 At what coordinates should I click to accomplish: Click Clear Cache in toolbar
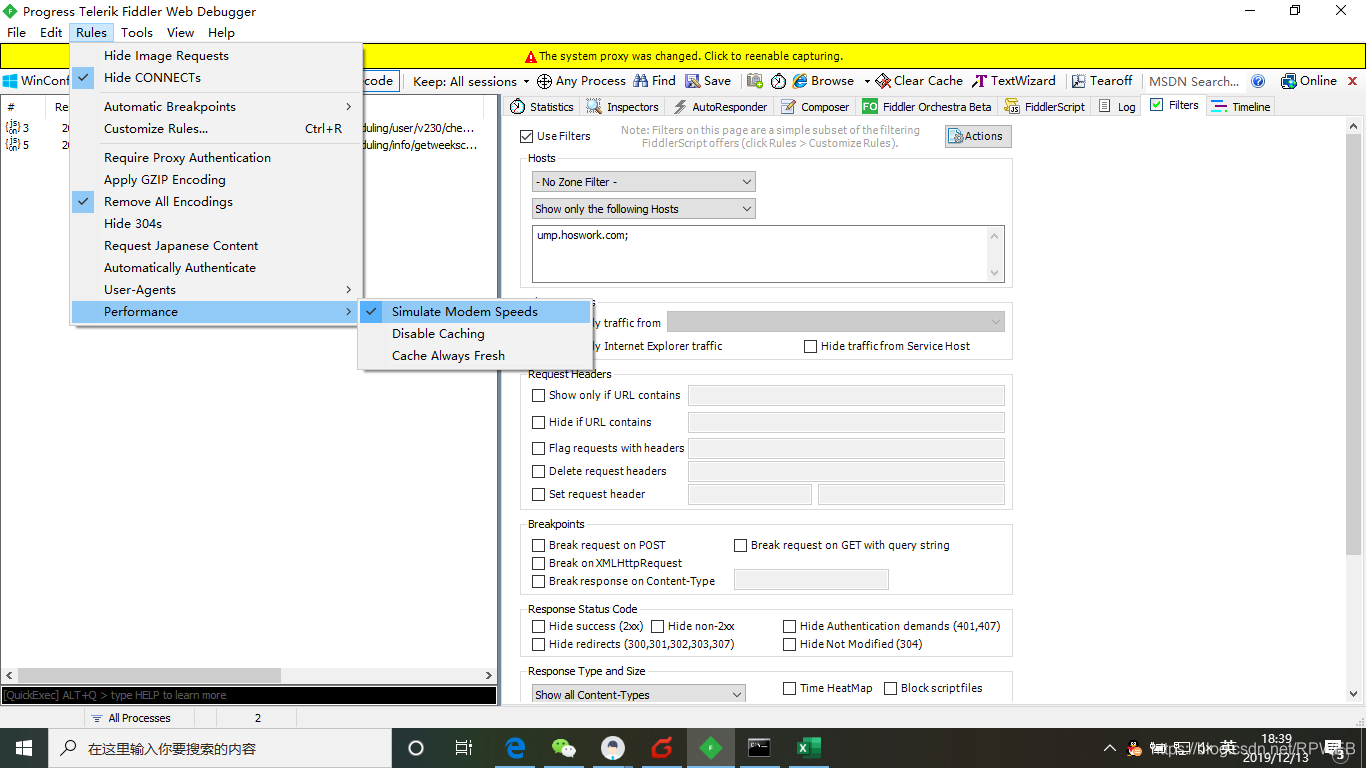coord(919,81)
